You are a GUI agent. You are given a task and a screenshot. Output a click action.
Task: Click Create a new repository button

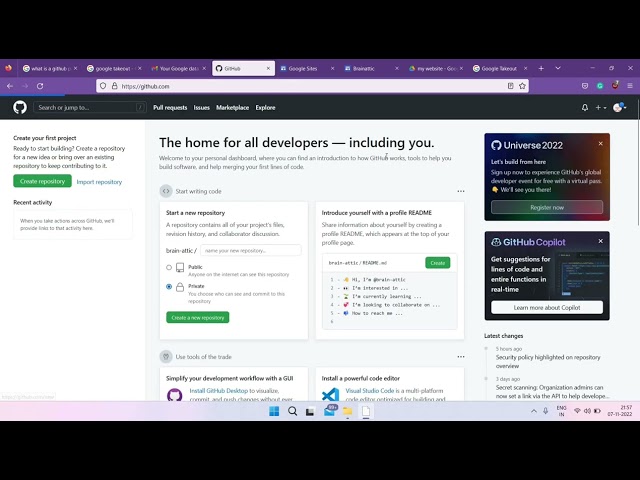click(x=198, y=317)
